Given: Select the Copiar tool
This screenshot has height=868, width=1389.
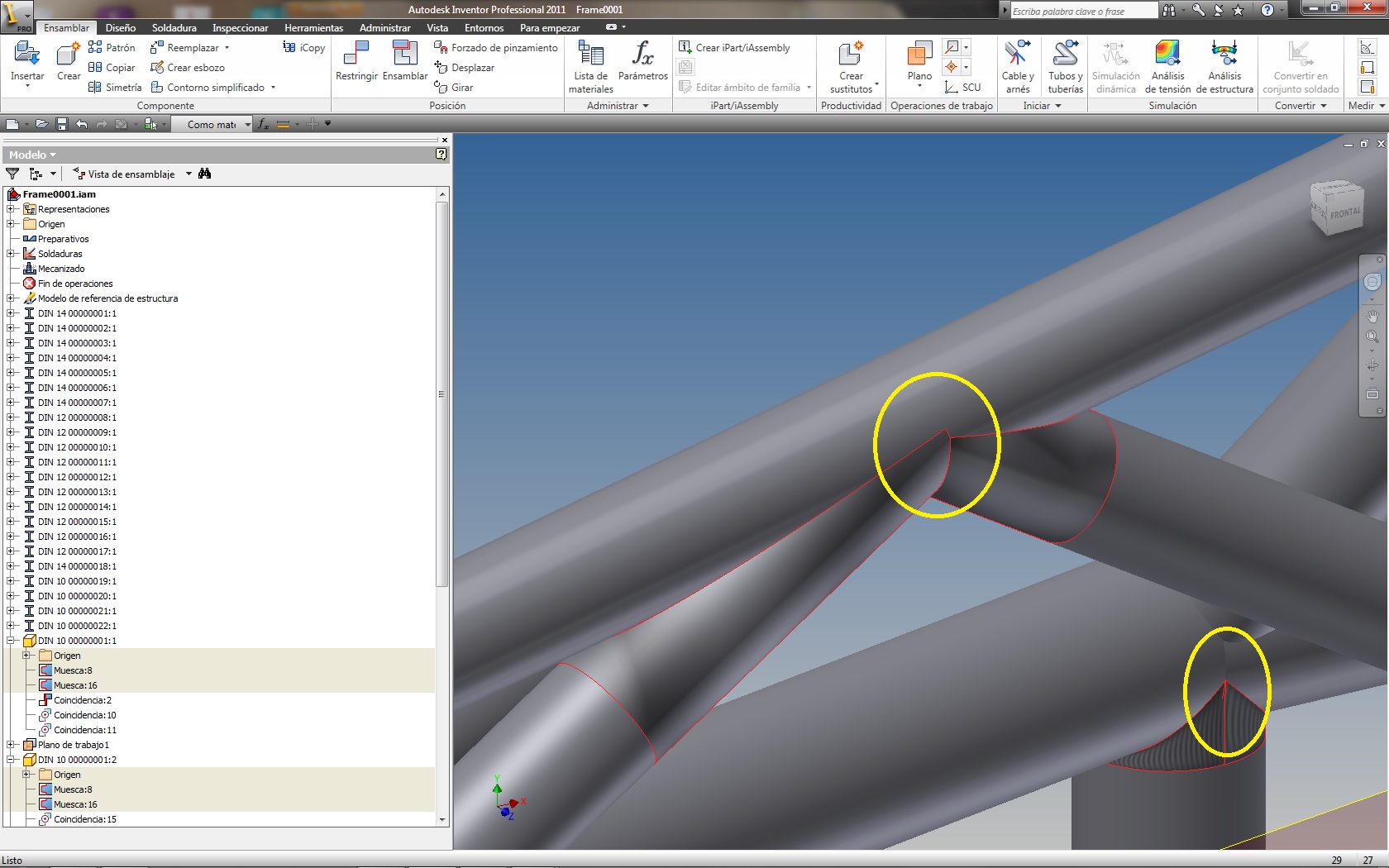Looking at the screenshot, I should (x=112, y=68).
